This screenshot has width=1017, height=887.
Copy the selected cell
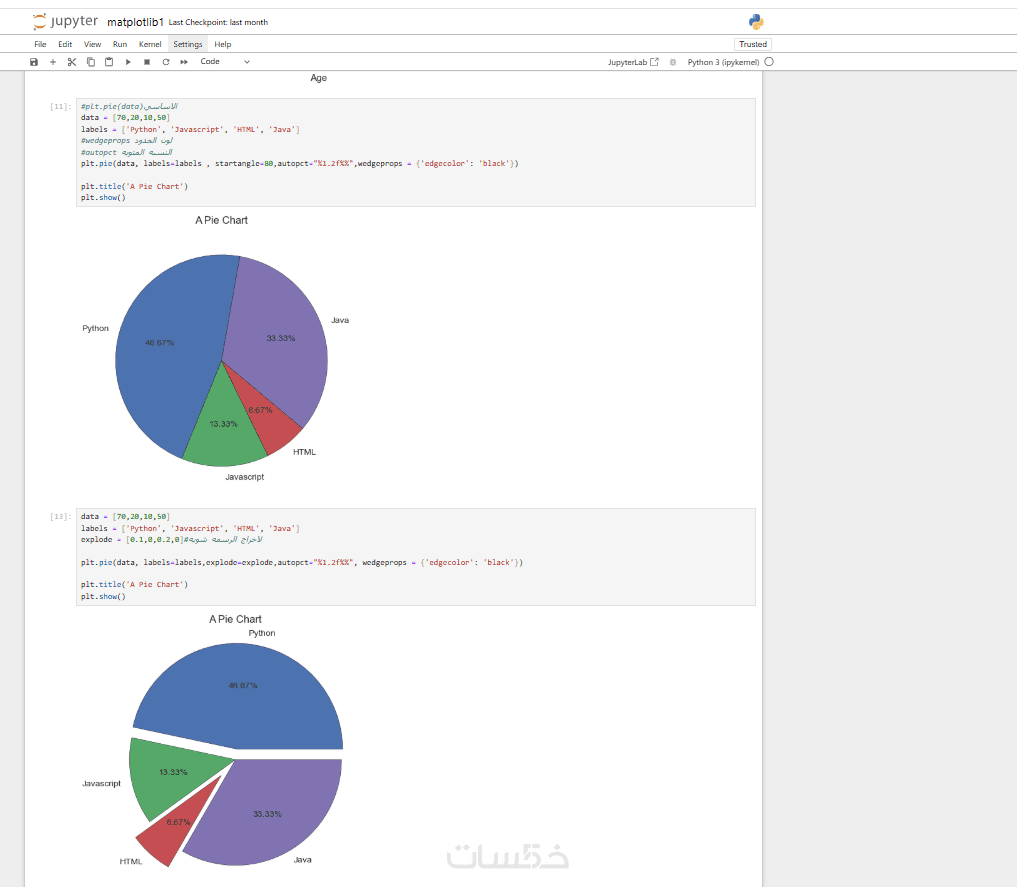tap(91, 62)
